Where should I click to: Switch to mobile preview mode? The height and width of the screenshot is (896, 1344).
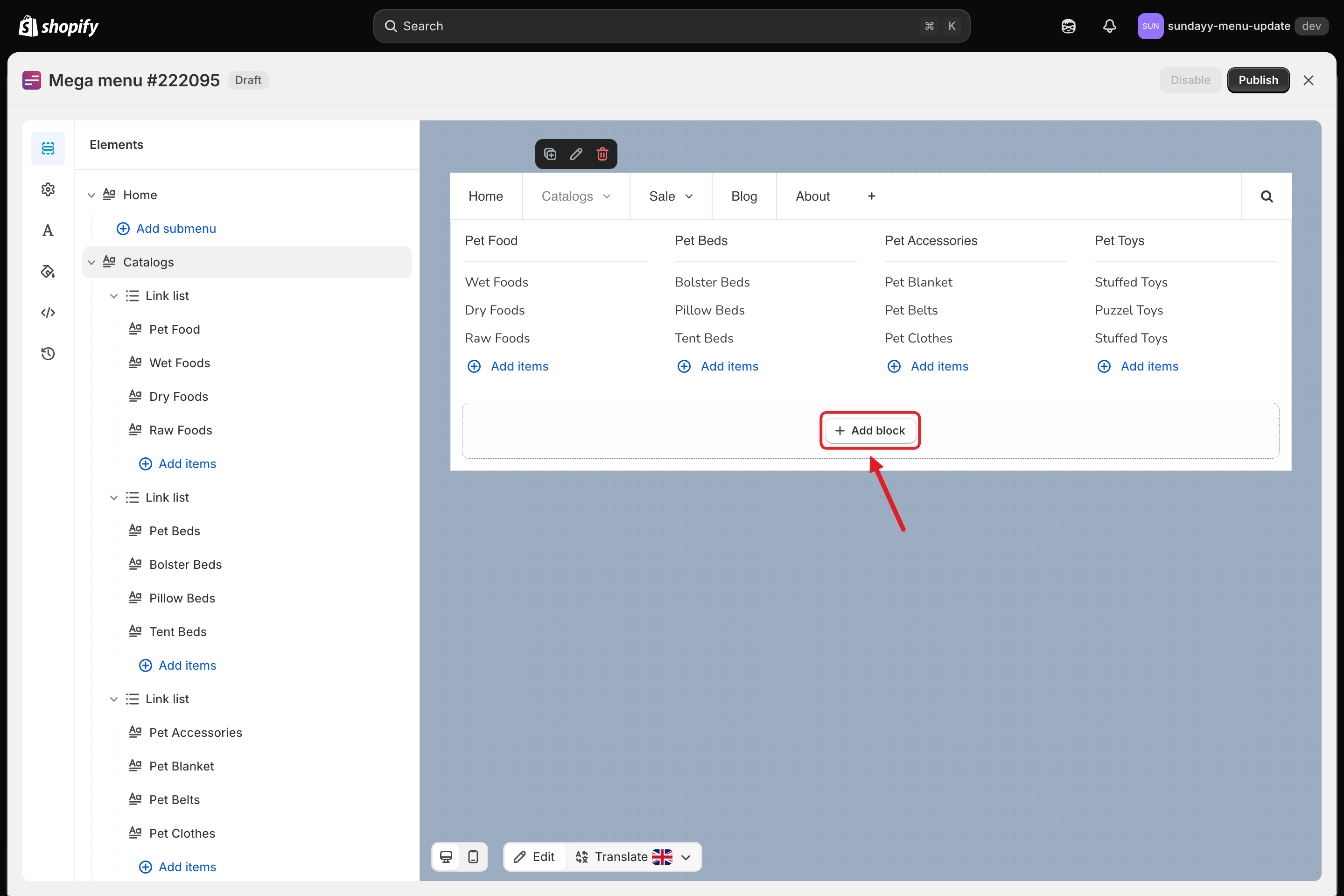coord(473,857)
